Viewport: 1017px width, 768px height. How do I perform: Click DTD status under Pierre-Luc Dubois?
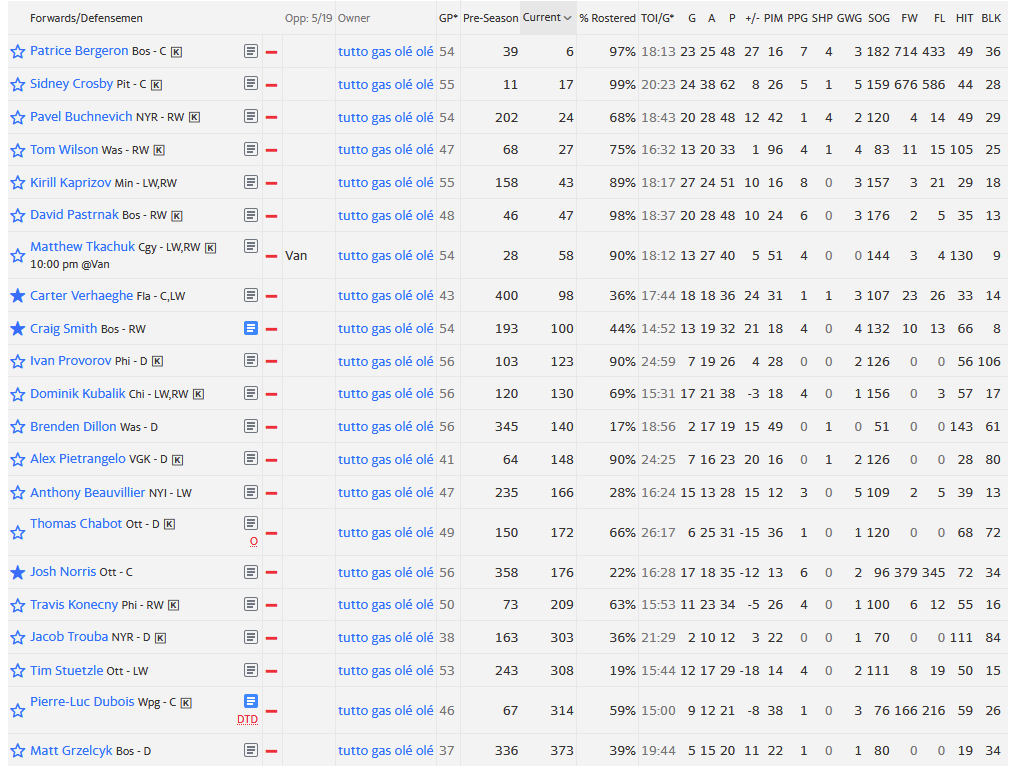pyautogui.click(x=247, y=719)
